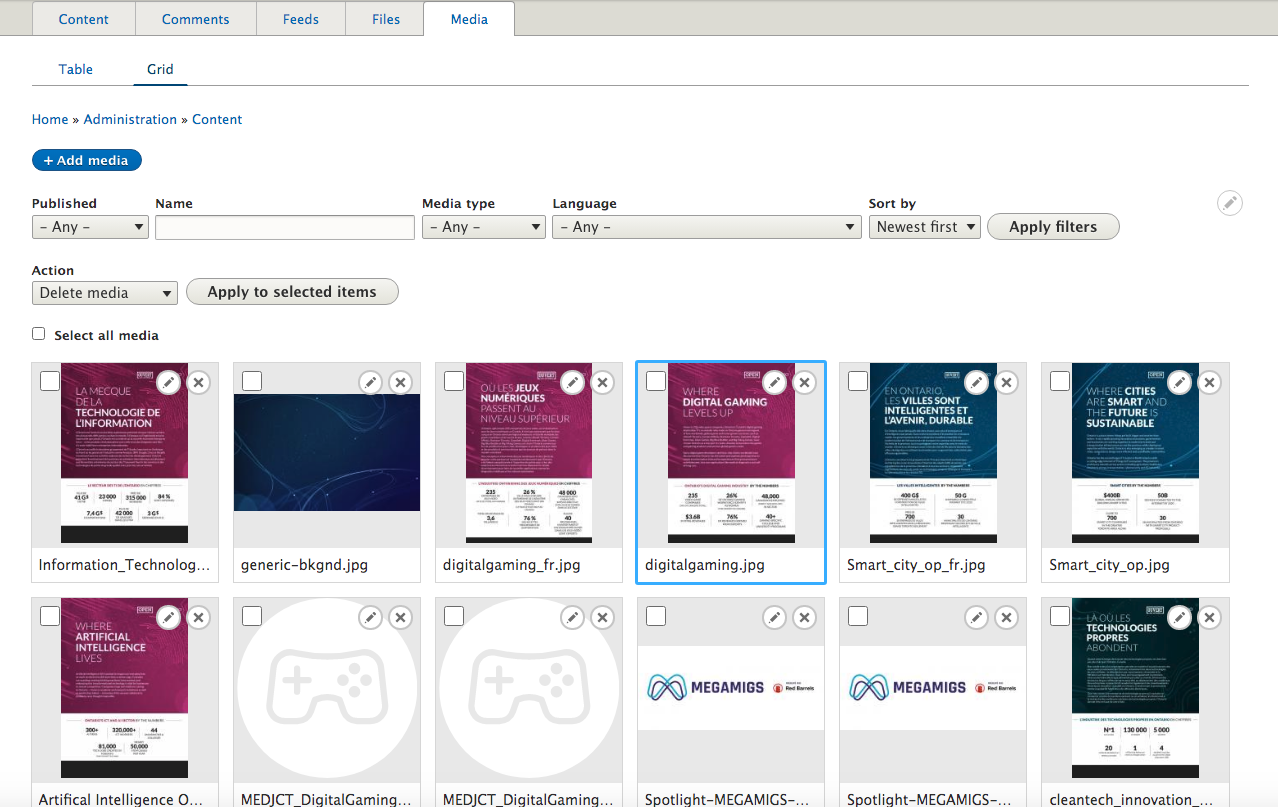Open view configuration pencil beside filters
Image resolution: width=1278 pixels, height=807 pixels.
point(1230,203)
